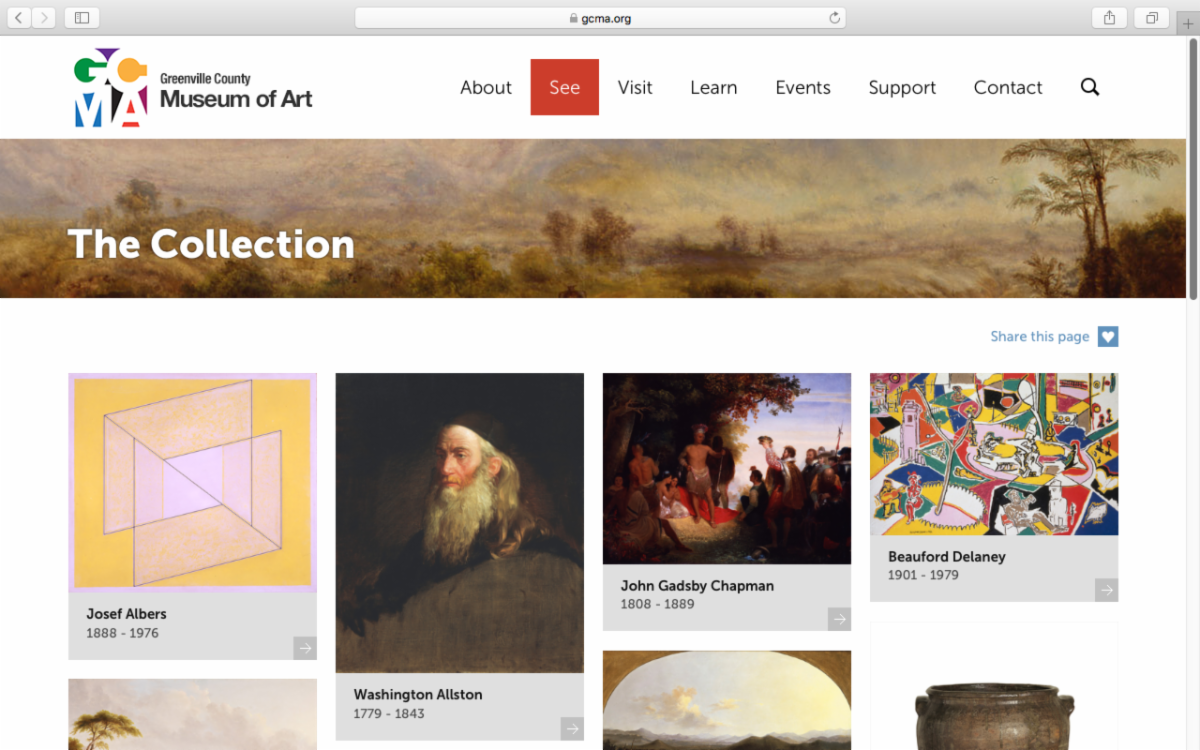The image size is (1200, 750).
Task: Open the Josef Albers artist link
Action: (126, 614)
